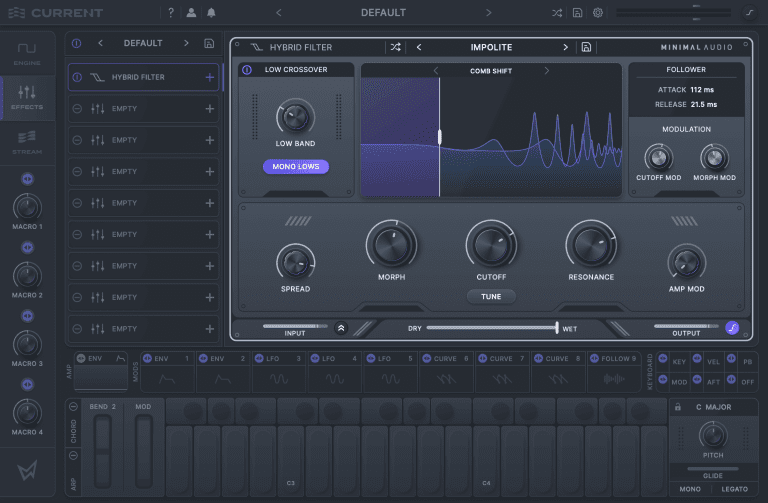This screenshot has width=768, height=503.
Task: Save the Hybrid Filter preset
Action: [586, 47]
